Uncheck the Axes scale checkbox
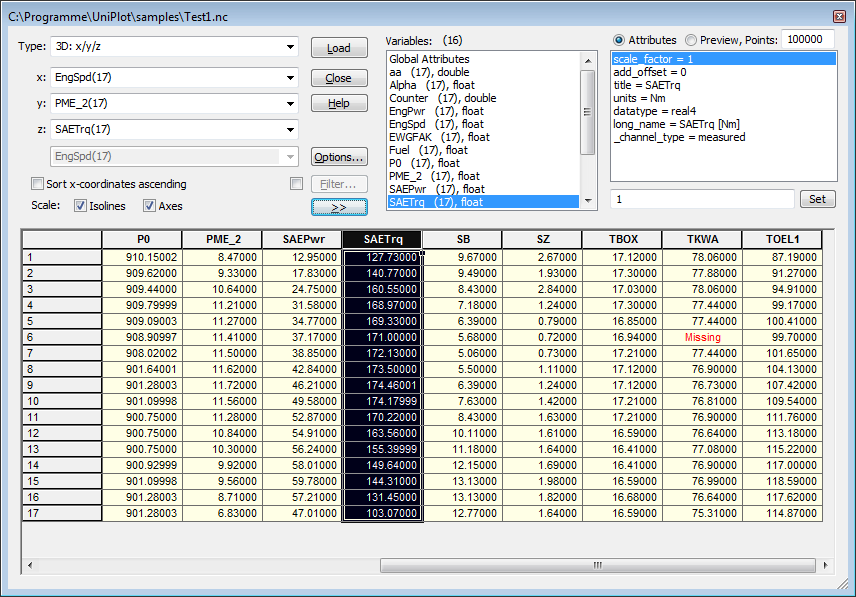 pyautogui.click(x=149, y=206)
